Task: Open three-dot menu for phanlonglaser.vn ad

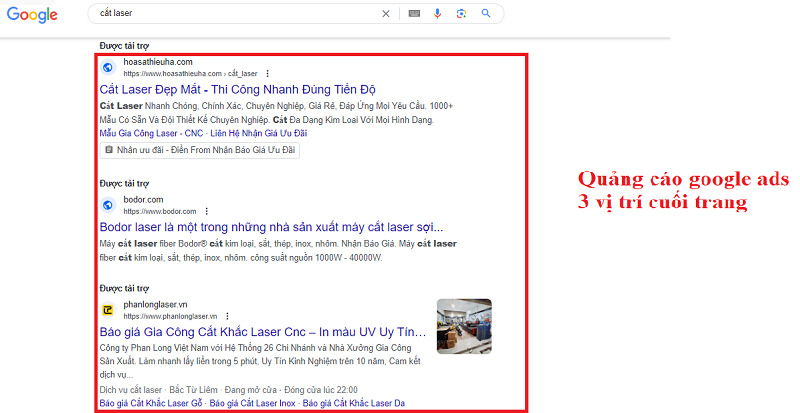Action: pyautogui.click(x=227, y=316)
